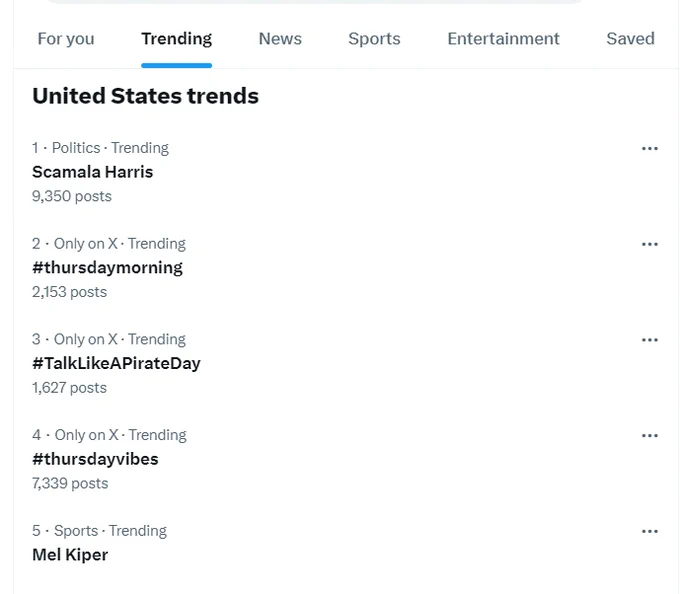Open the Sports tab
The image size is (680, 594).
point(374,39)
